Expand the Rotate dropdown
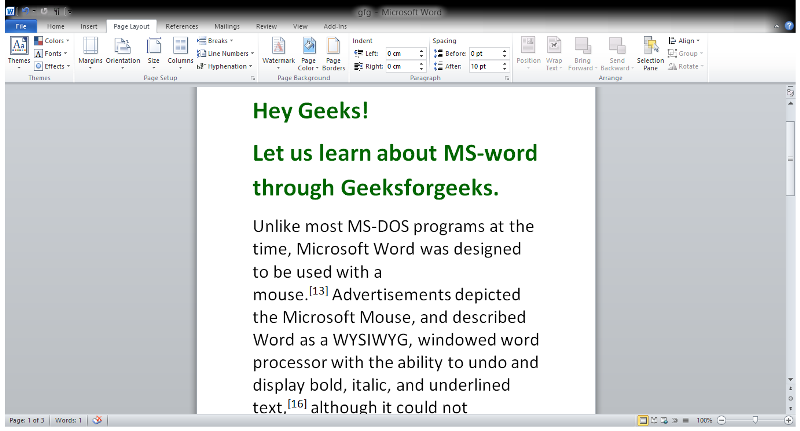This screenshot has height=431, width=800. point(686,66)
